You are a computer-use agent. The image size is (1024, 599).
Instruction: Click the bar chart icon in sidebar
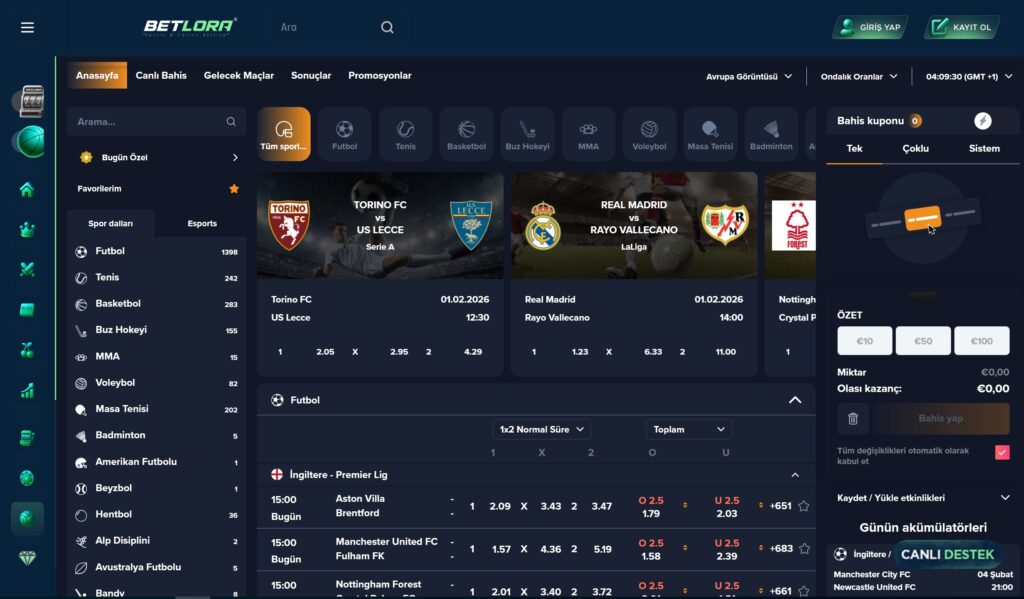click(27, 391)
